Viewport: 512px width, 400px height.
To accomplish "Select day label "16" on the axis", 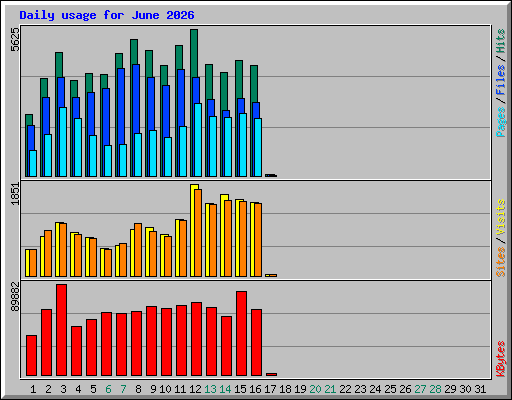I will (255, 389).
